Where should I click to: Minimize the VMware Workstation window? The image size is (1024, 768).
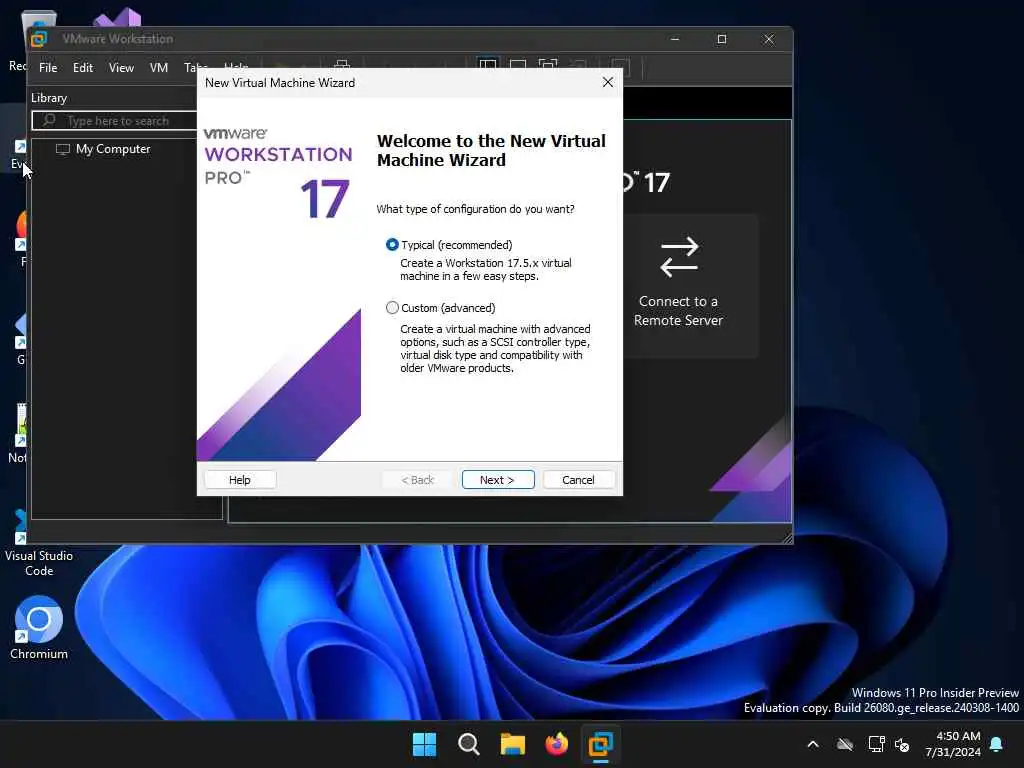675,39
